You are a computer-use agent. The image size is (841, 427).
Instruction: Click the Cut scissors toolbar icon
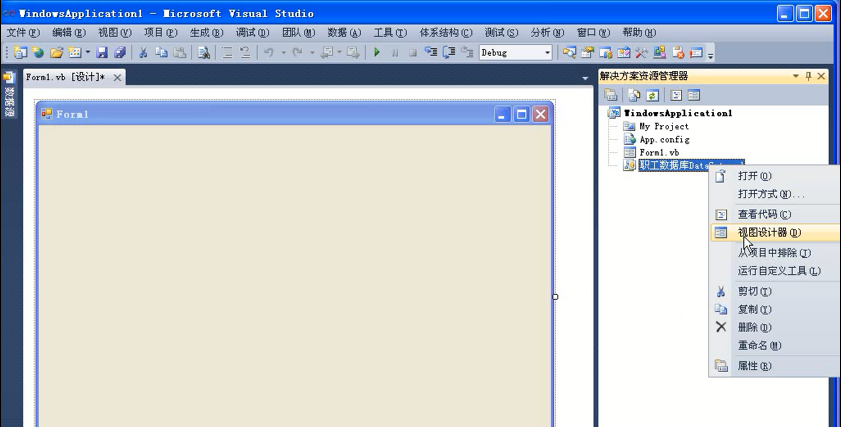143,53
